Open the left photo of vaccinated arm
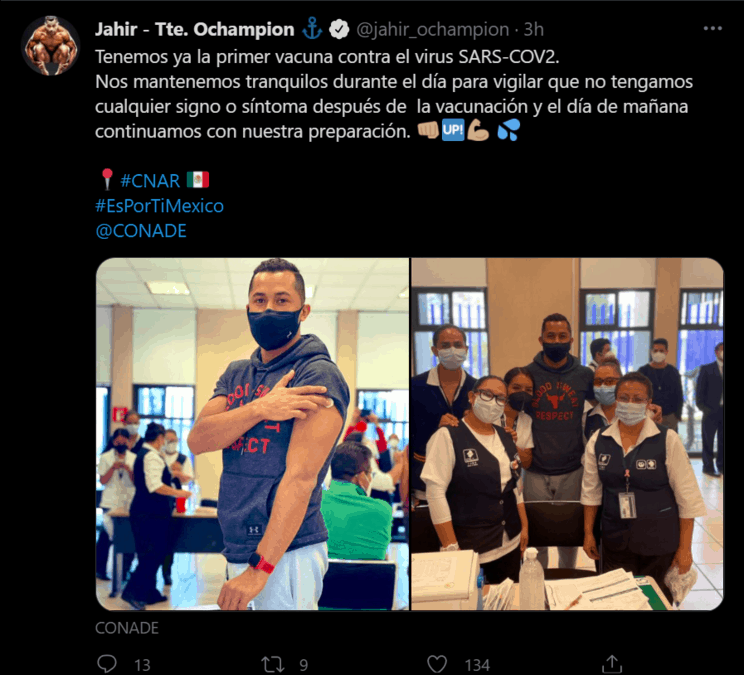The image size is (744, 675). click(252, 434)
